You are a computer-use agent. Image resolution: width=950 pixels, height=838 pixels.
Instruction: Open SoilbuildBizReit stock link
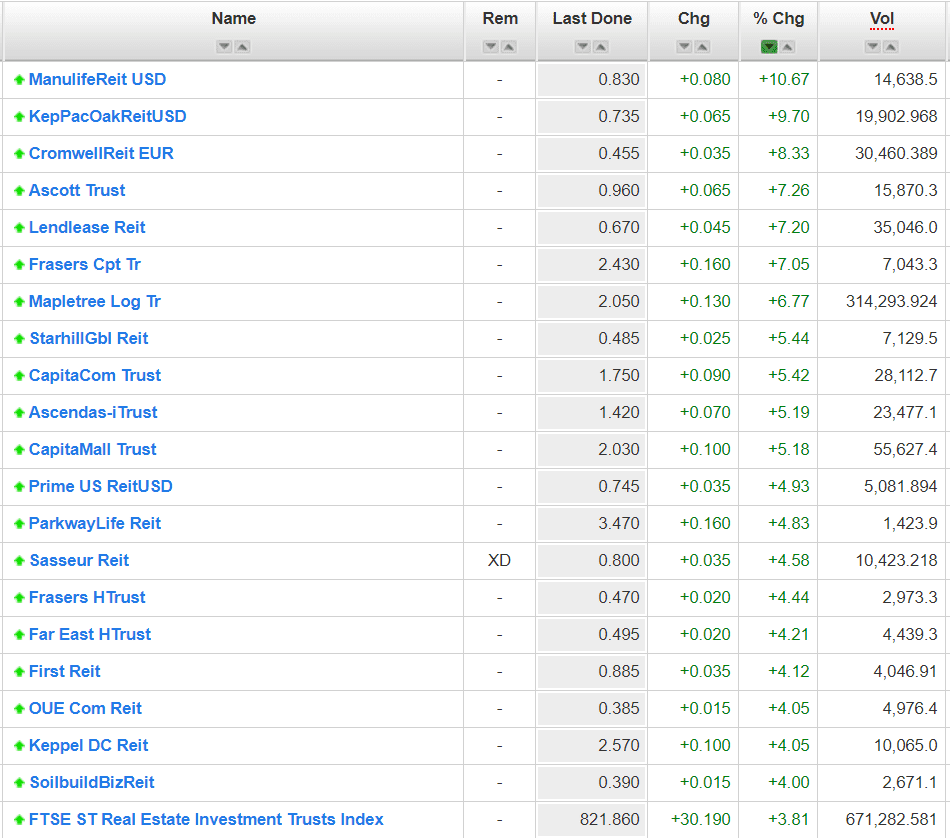tap(92, 782)
